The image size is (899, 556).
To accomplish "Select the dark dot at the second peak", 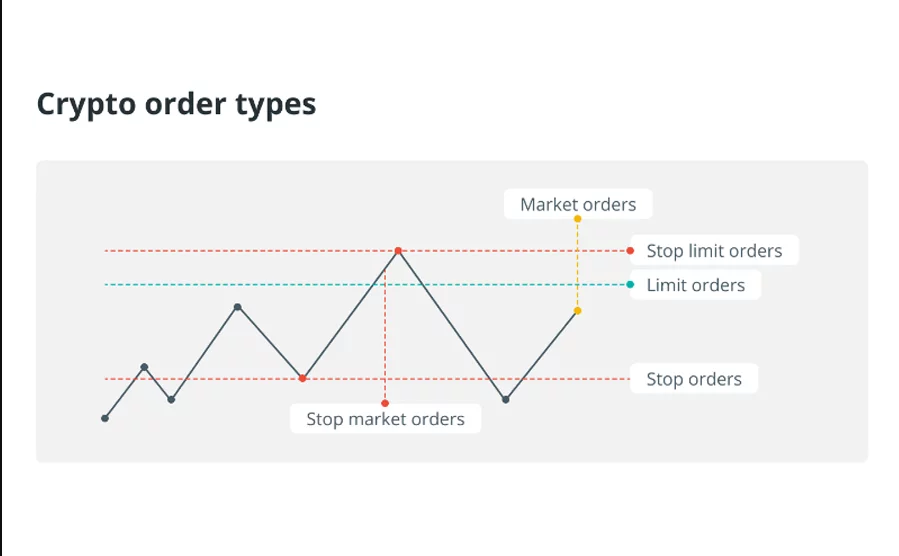I will pos(237,307).
